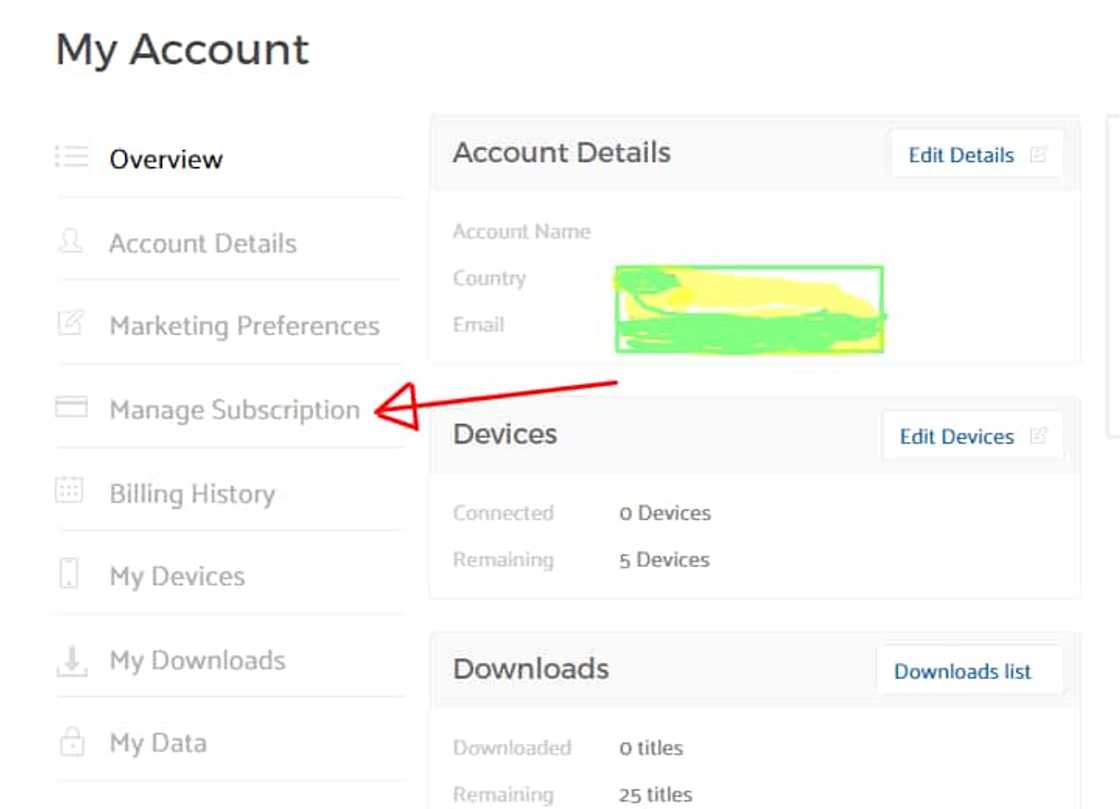The image size is (1120, 809).
Task: Open the My Downloads sidebar text link
Action: 197,660
